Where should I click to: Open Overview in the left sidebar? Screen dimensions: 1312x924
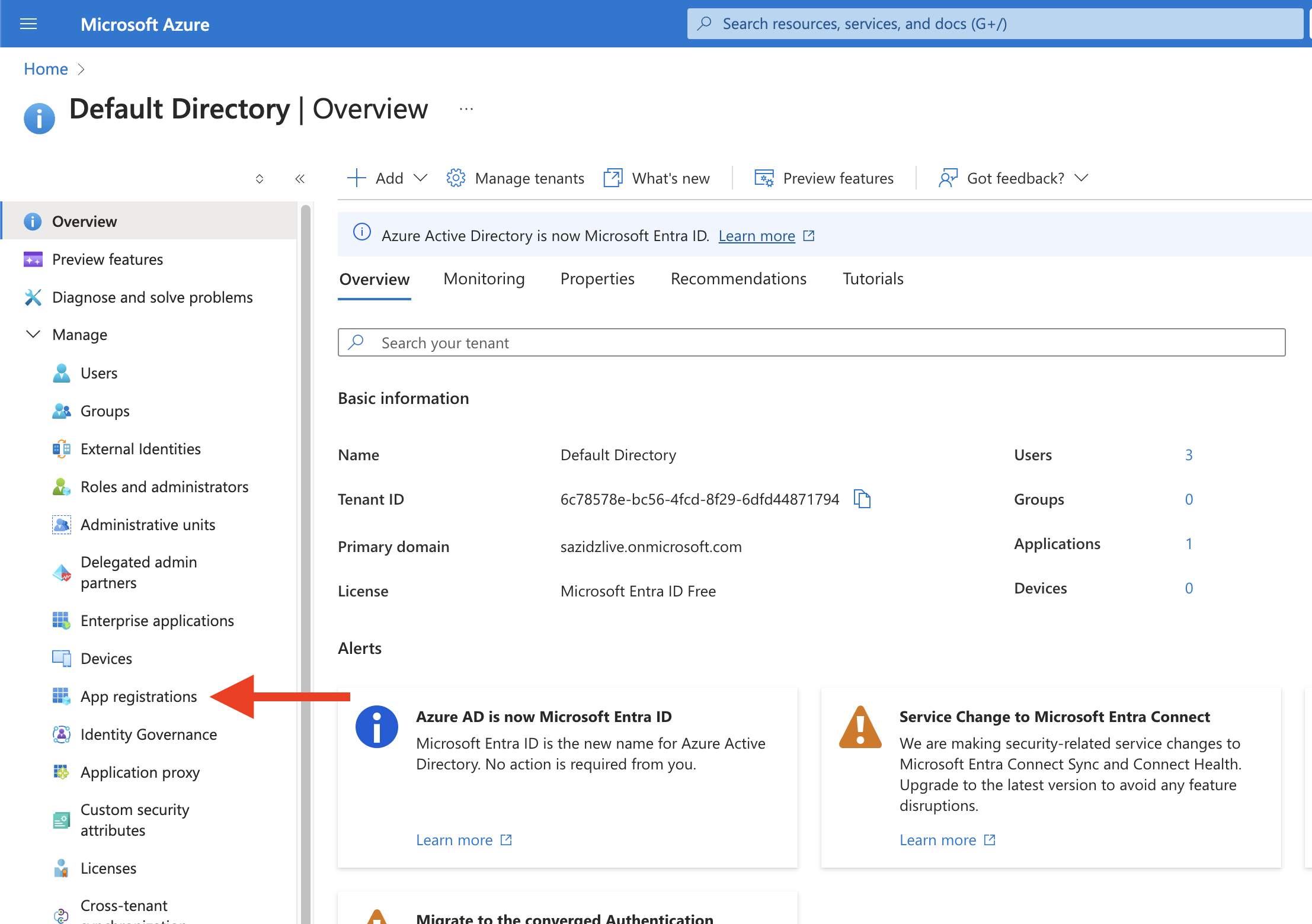point(149,222)
